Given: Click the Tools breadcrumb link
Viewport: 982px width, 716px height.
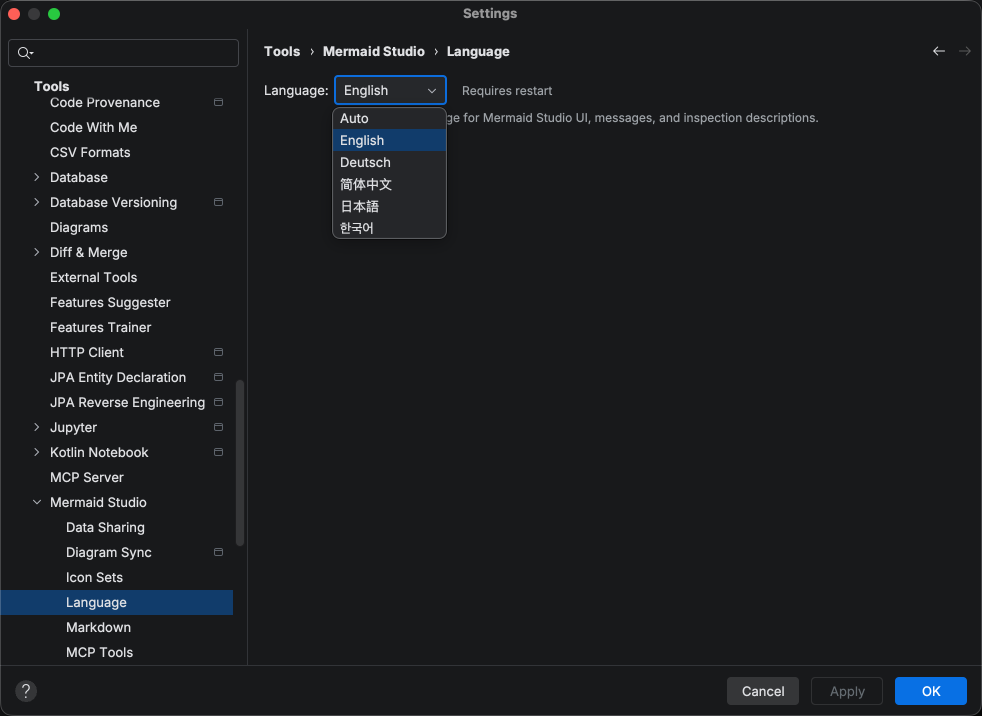Looking at the screenshot, I should 282,51.
